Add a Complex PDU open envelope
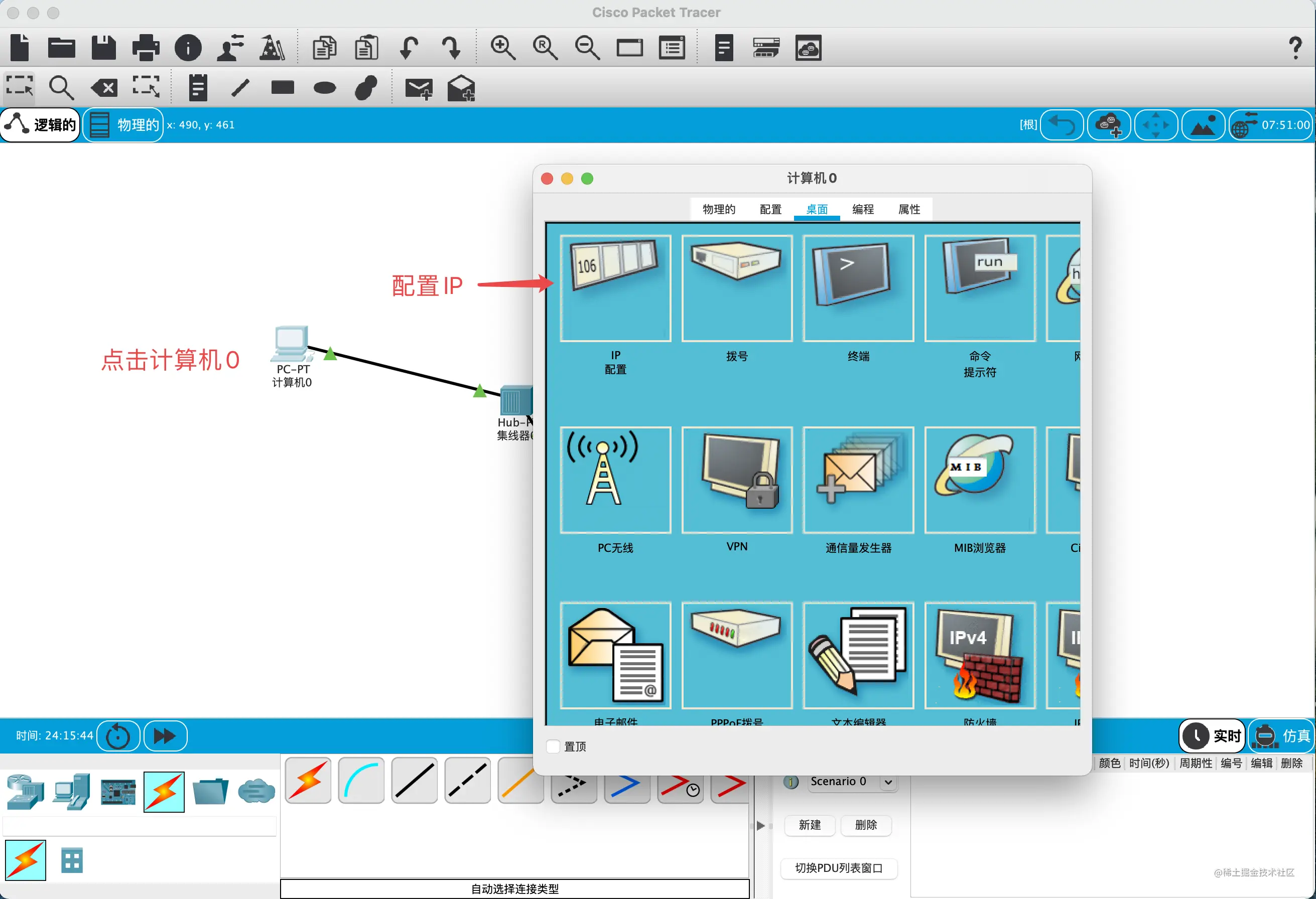This screenshot has width=1316, height=899. [x=461, y=88]
